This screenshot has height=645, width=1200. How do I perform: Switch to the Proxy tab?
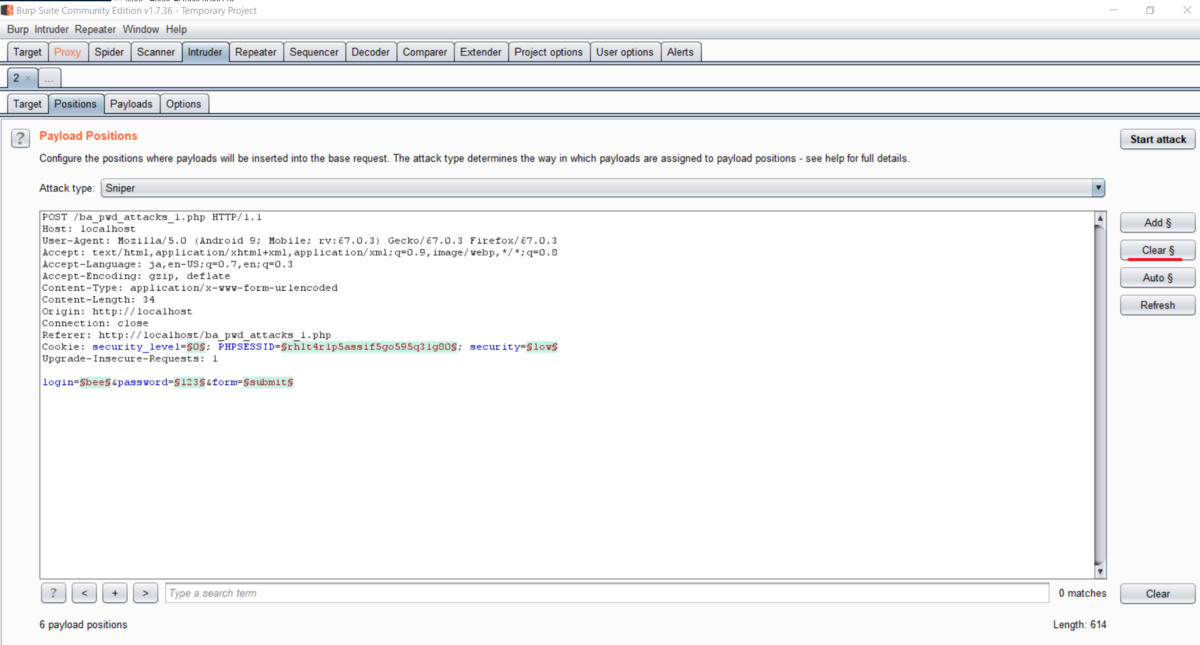tap(68, 52)
